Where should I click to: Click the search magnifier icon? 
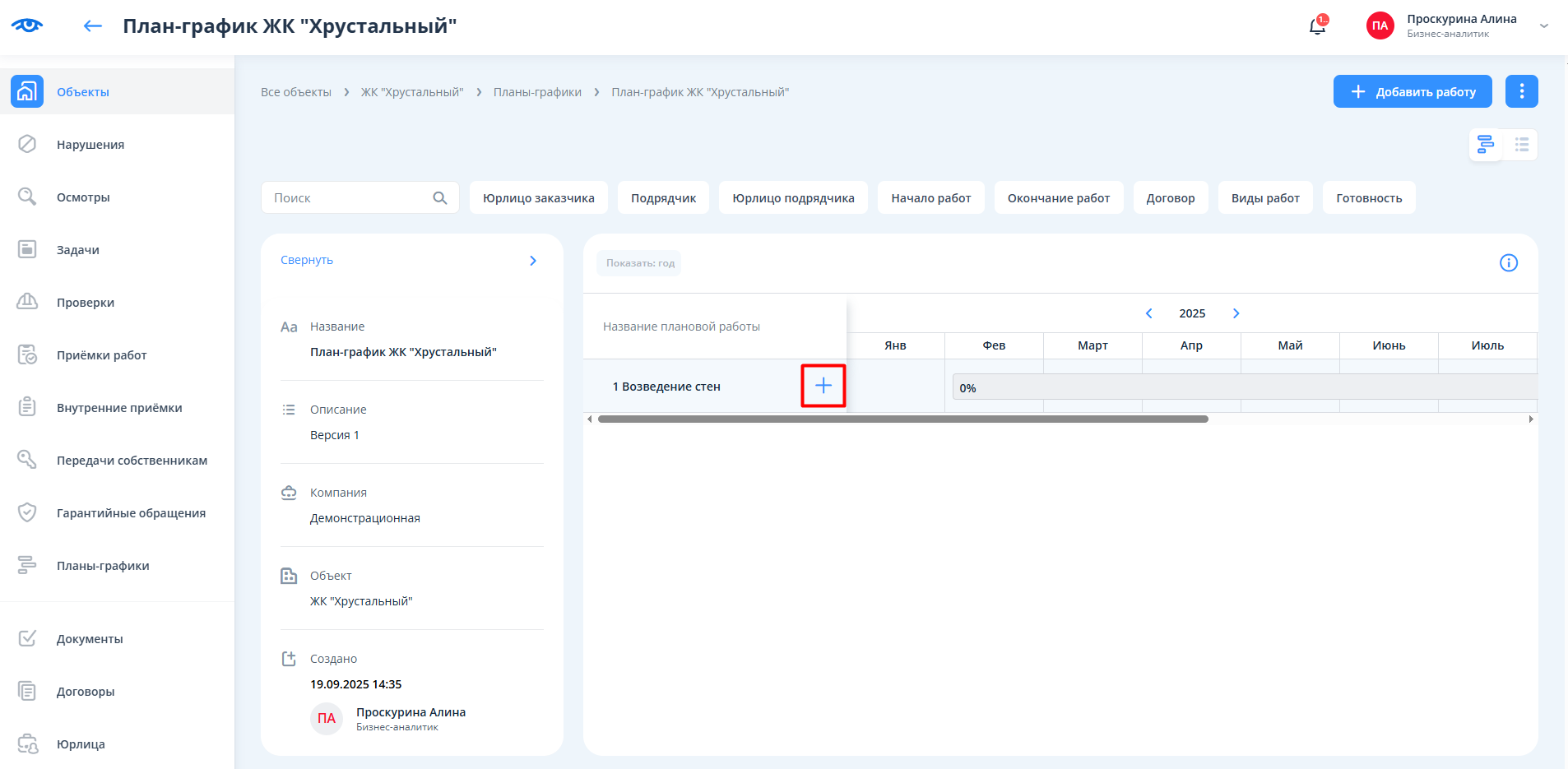coord(440,198)
